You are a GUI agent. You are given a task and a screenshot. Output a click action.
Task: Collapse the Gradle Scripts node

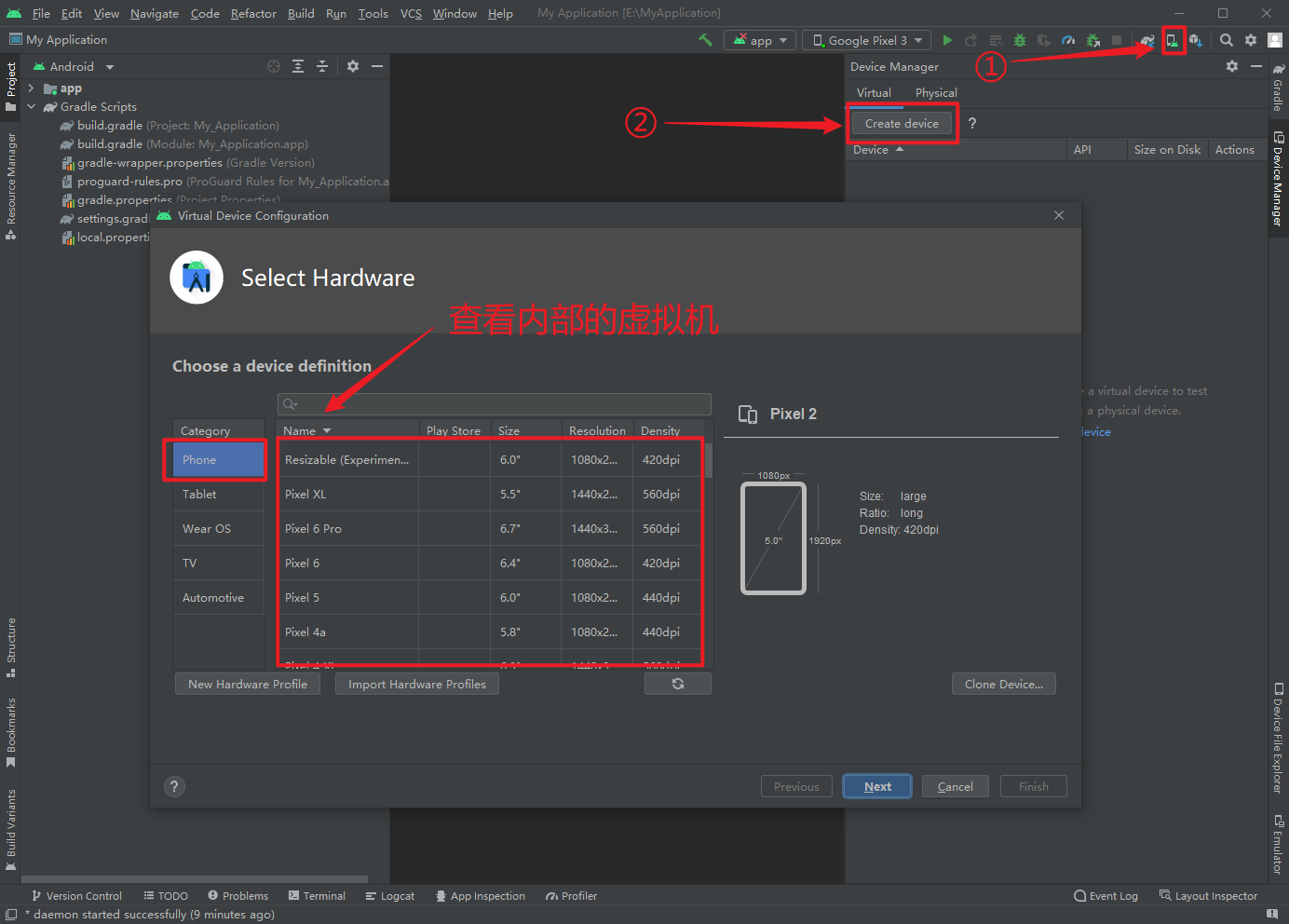(31, 107)
